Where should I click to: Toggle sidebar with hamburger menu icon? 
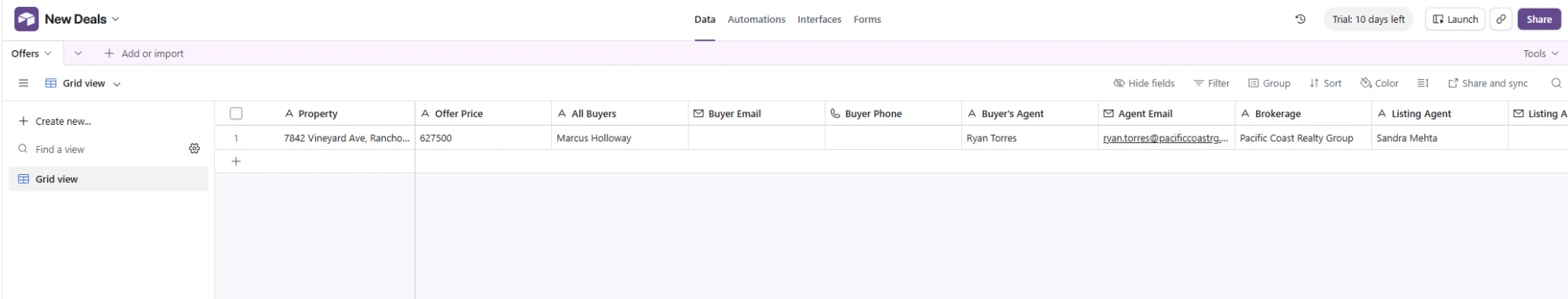[x=24, y=83]
